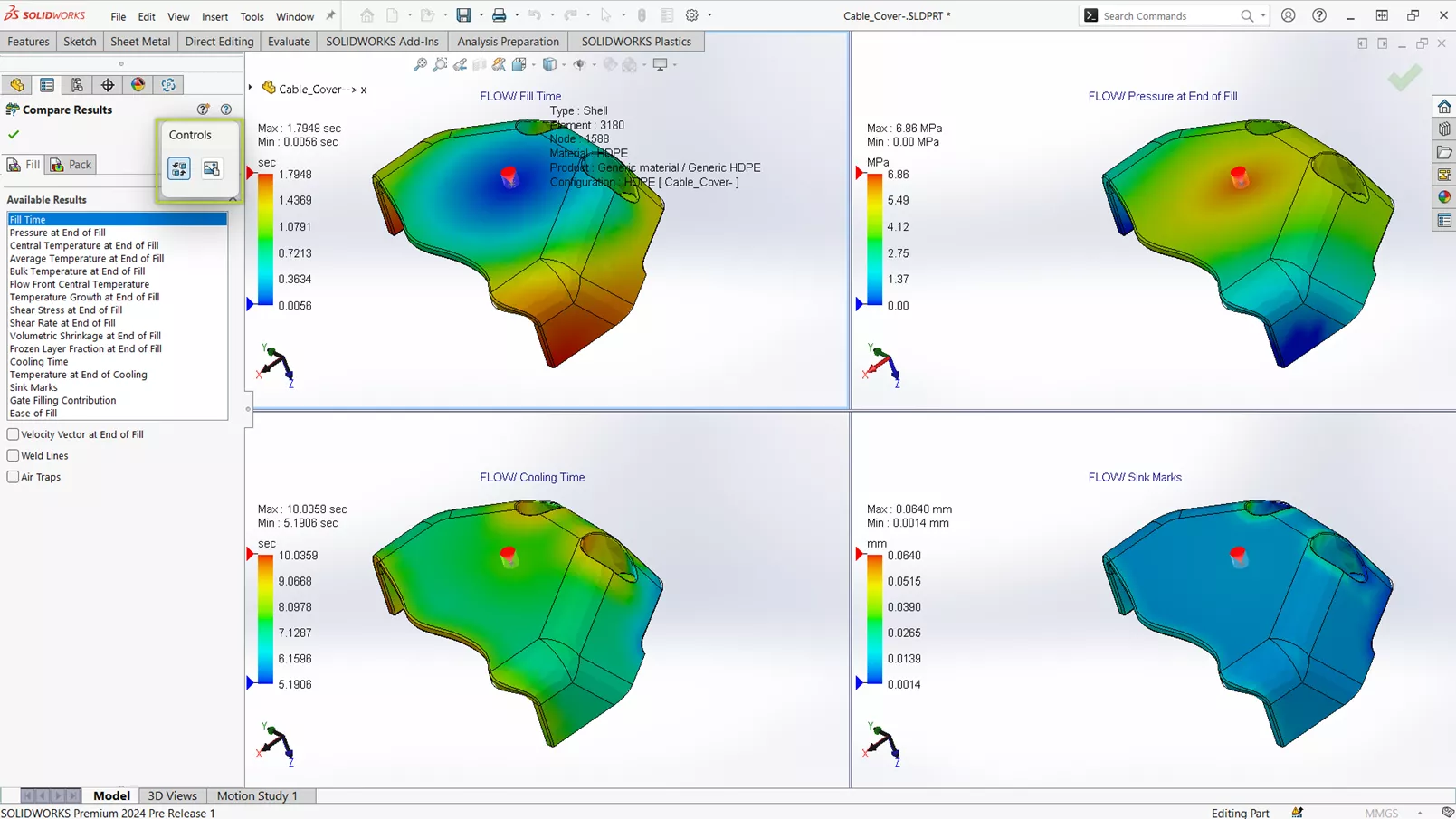Click the Fill Time legend red max marker
This screenshot has width=1456, height=819.
[x=251, y=173]
